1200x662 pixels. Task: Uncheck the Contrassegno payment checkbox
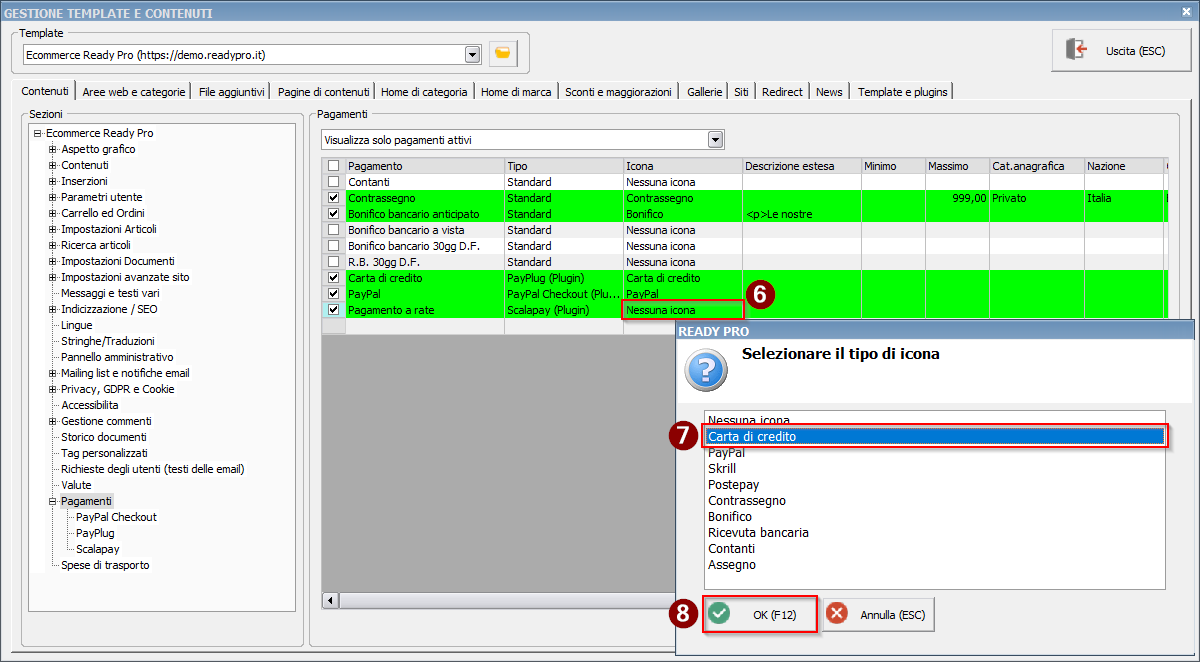coord(334,198)
